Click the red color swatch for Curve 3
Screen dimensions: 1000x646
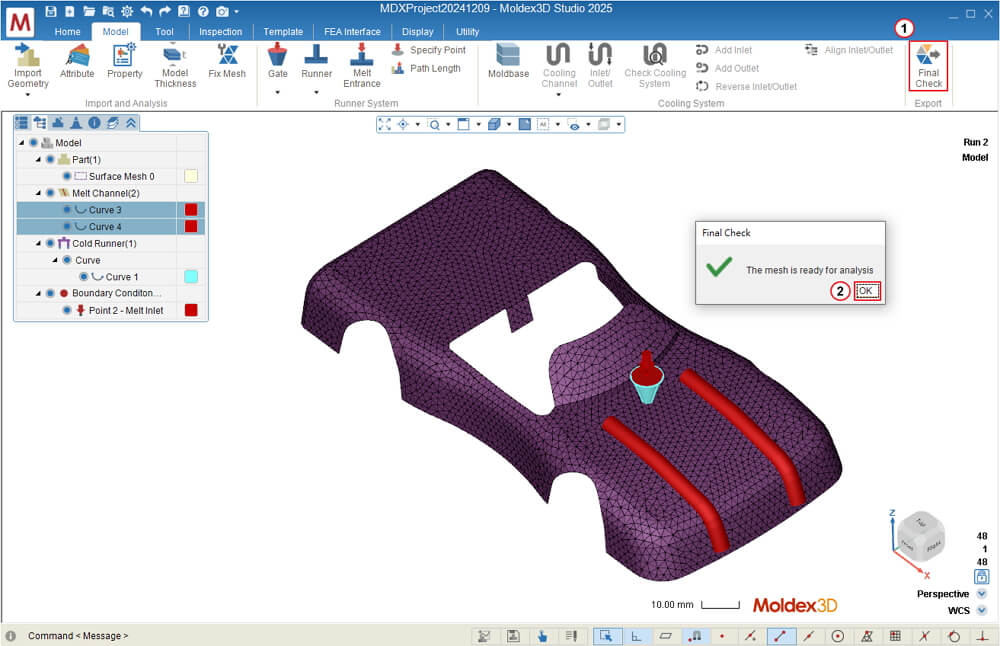[x=191, y=210]
